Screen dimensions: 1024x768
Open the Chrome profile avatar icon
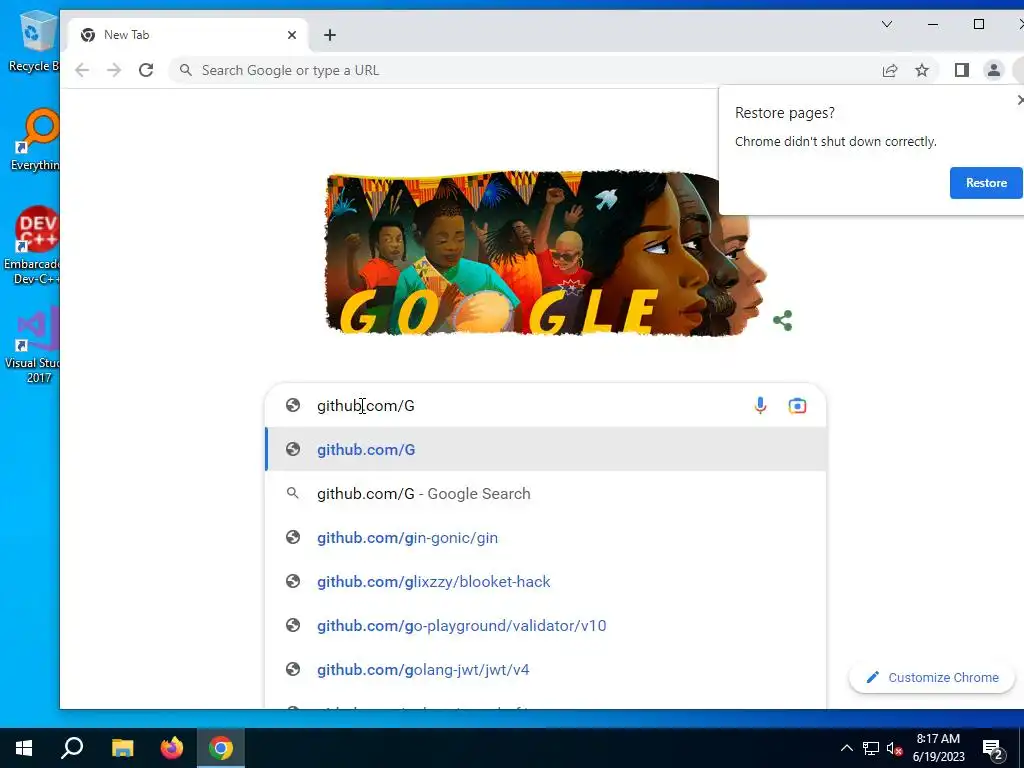pos(993,70)
